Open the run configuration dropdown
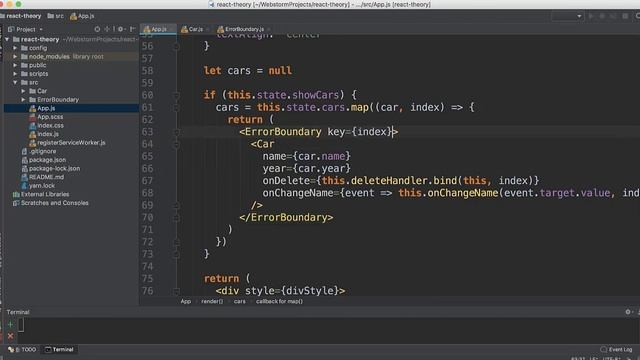This screenshot has height=360, width=640. point(567,16)
